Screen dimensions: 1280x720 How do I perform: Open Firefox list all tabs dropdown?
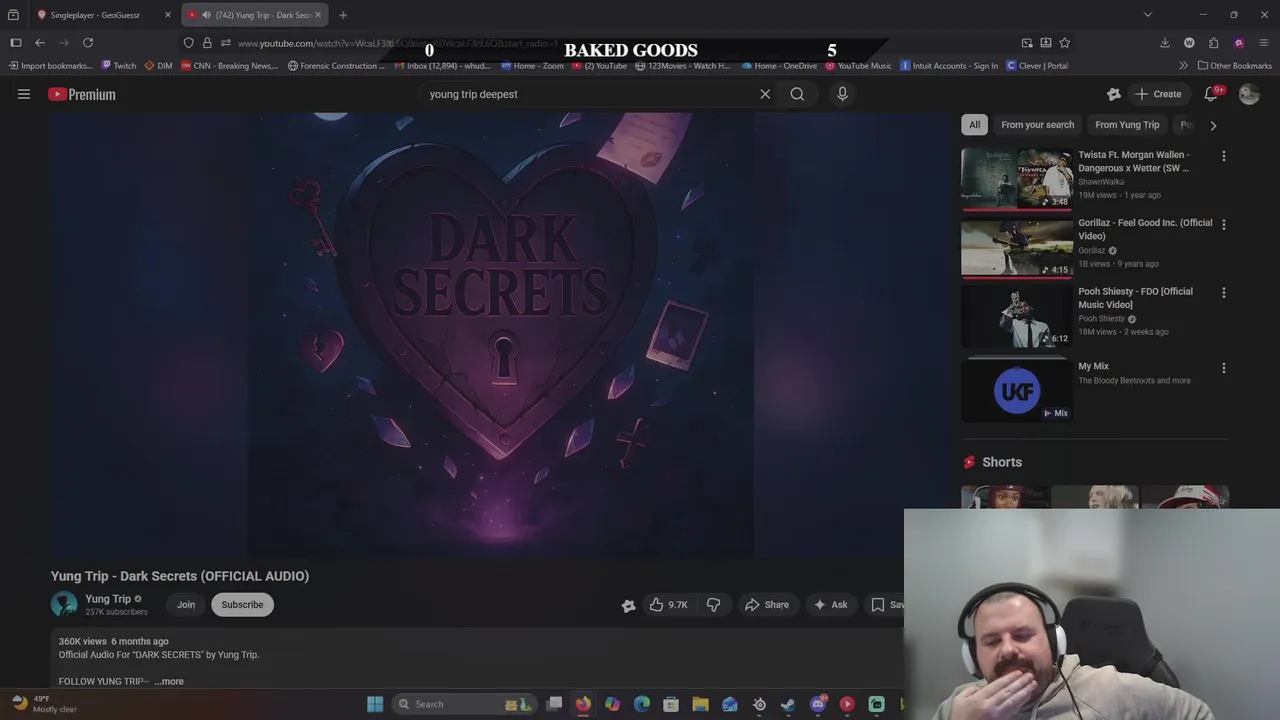[x=1147, y=15]
